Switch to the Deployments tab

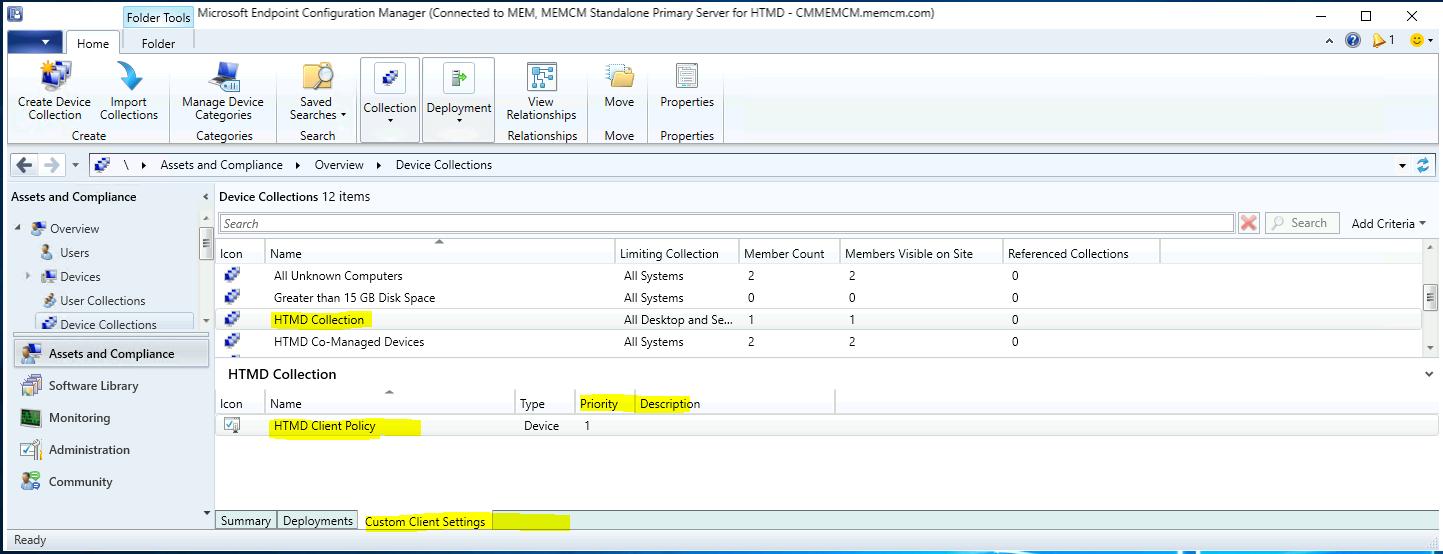(318, 521)
